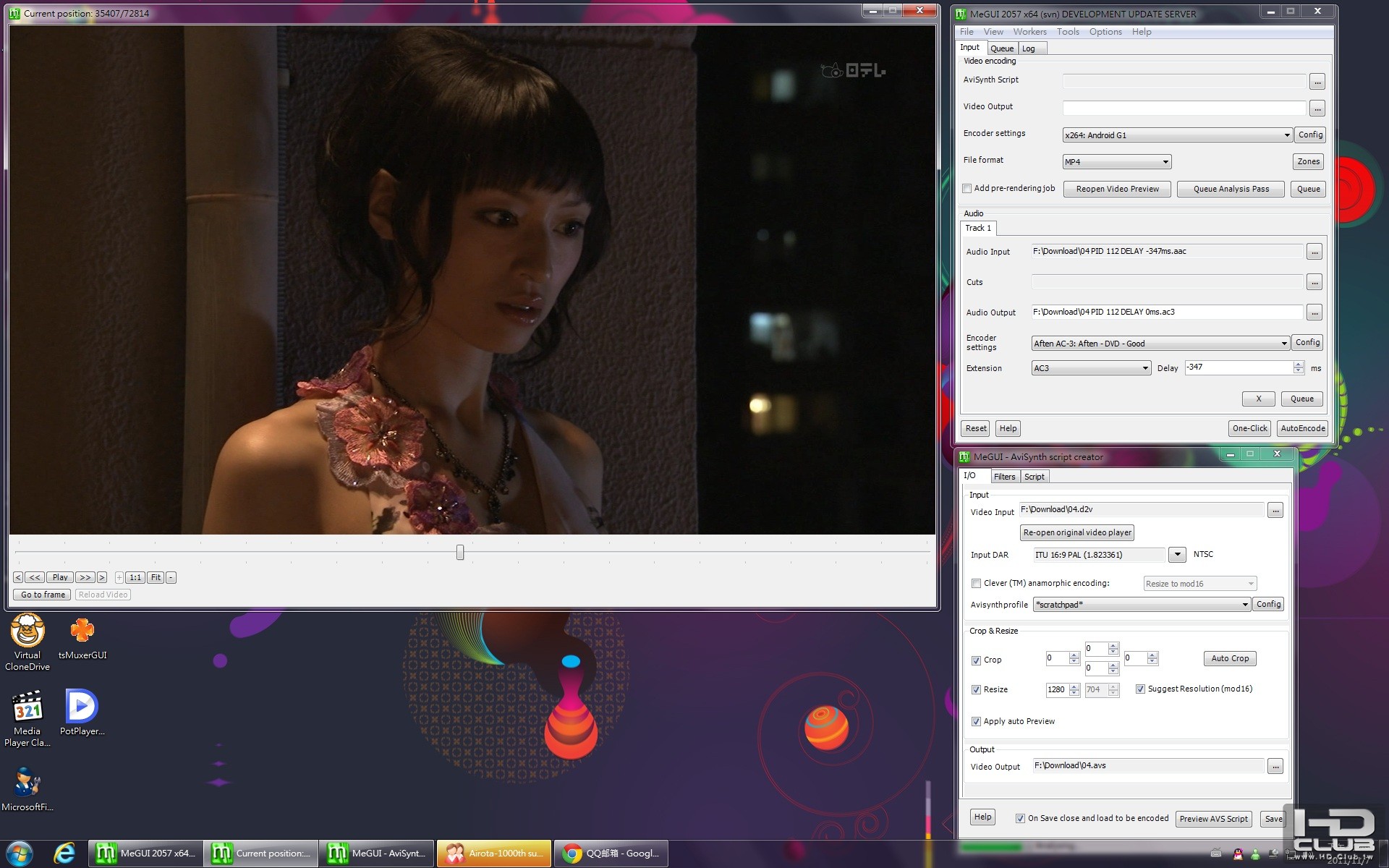Toggle Clever (TM) anamorphic encoding checkbox
Screen dimensions: 1389x868
coord(977,584)
